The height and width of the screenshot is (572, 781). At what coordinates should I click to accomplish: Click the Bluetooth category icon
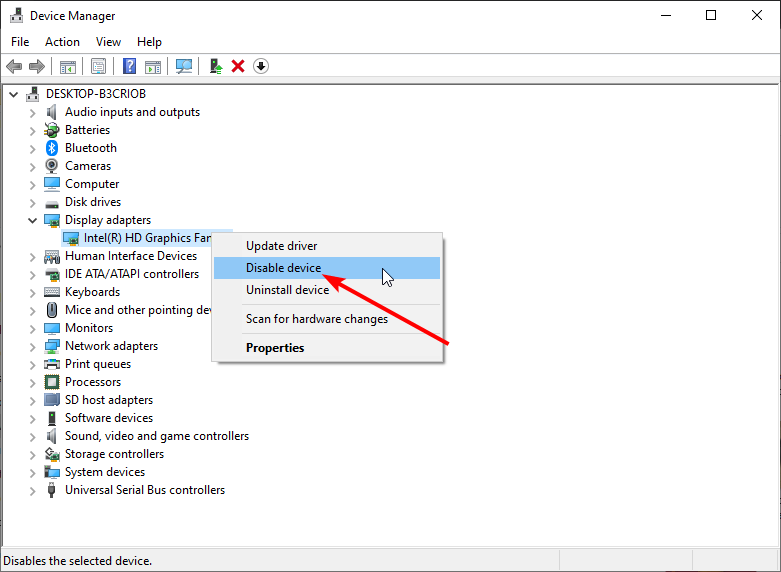pyautogui.click(x=52, y=148)
